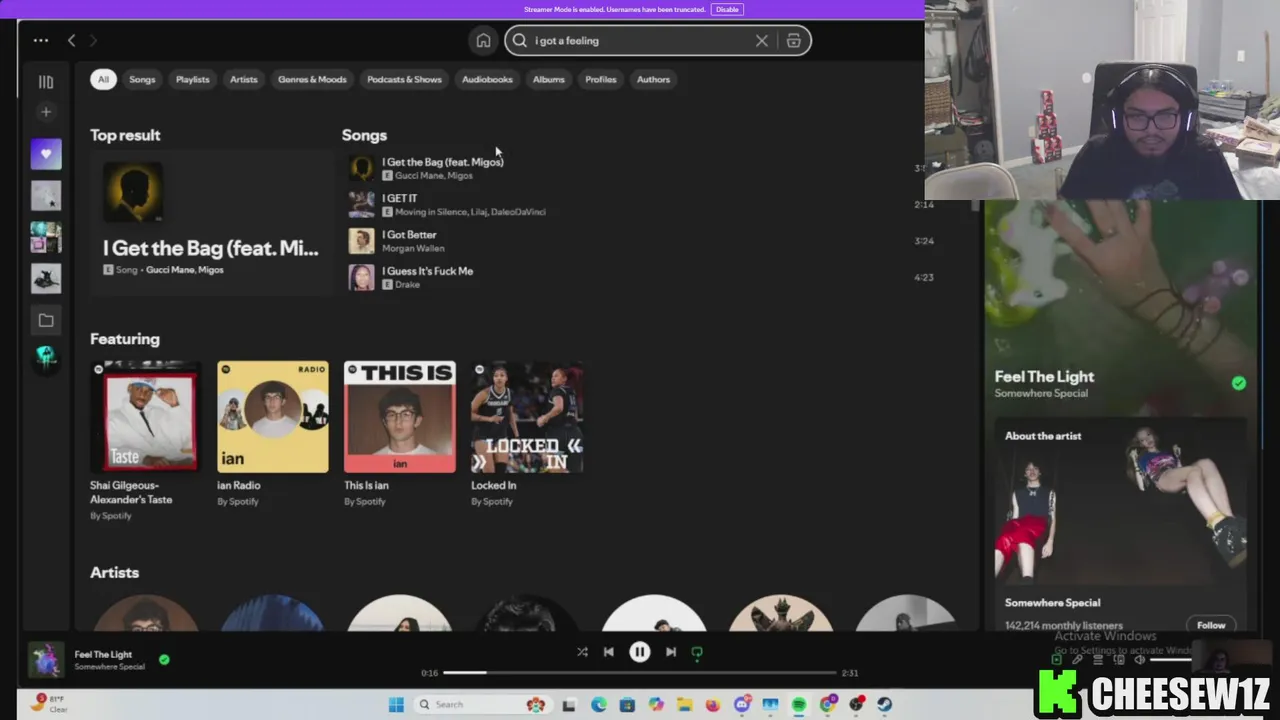This screenshot has height=720, width=1280.
Task: Open Gucci Mane, Migos link in top result
Action: point(184,270)
